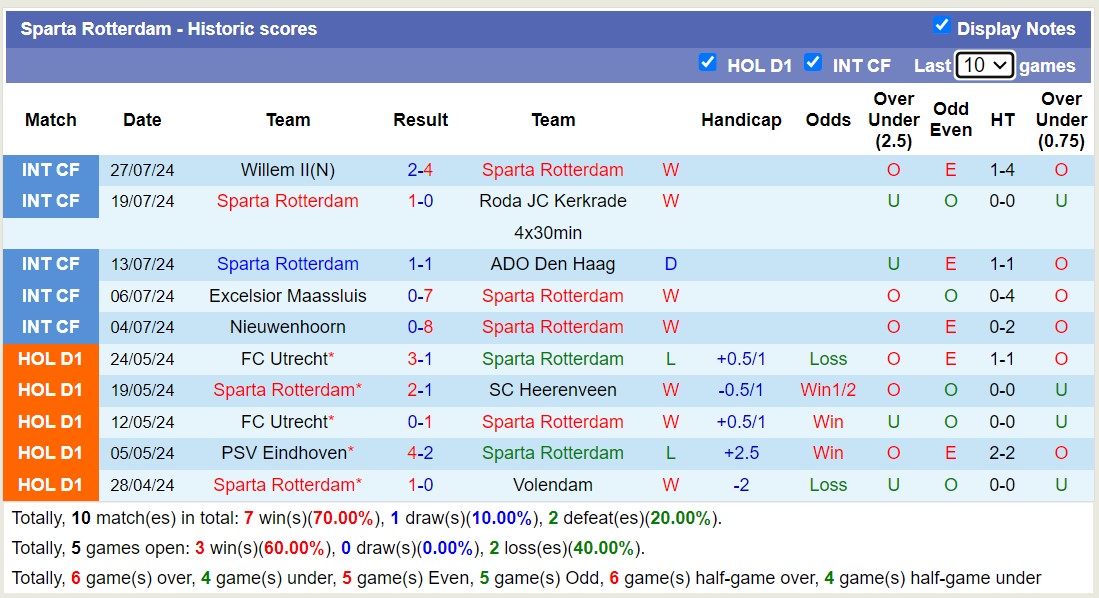This screenshot has width=1099, height=598.
Task: Uncheck the INT CF league filter
Action: 813,63
